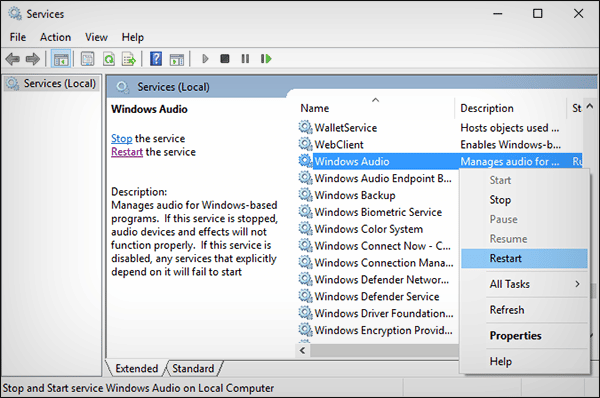The width and height of the screenshot is (600, 398).
Task: Click the gear icon beside WebClient
Action: pyautogui.click(x=305, y=144)
